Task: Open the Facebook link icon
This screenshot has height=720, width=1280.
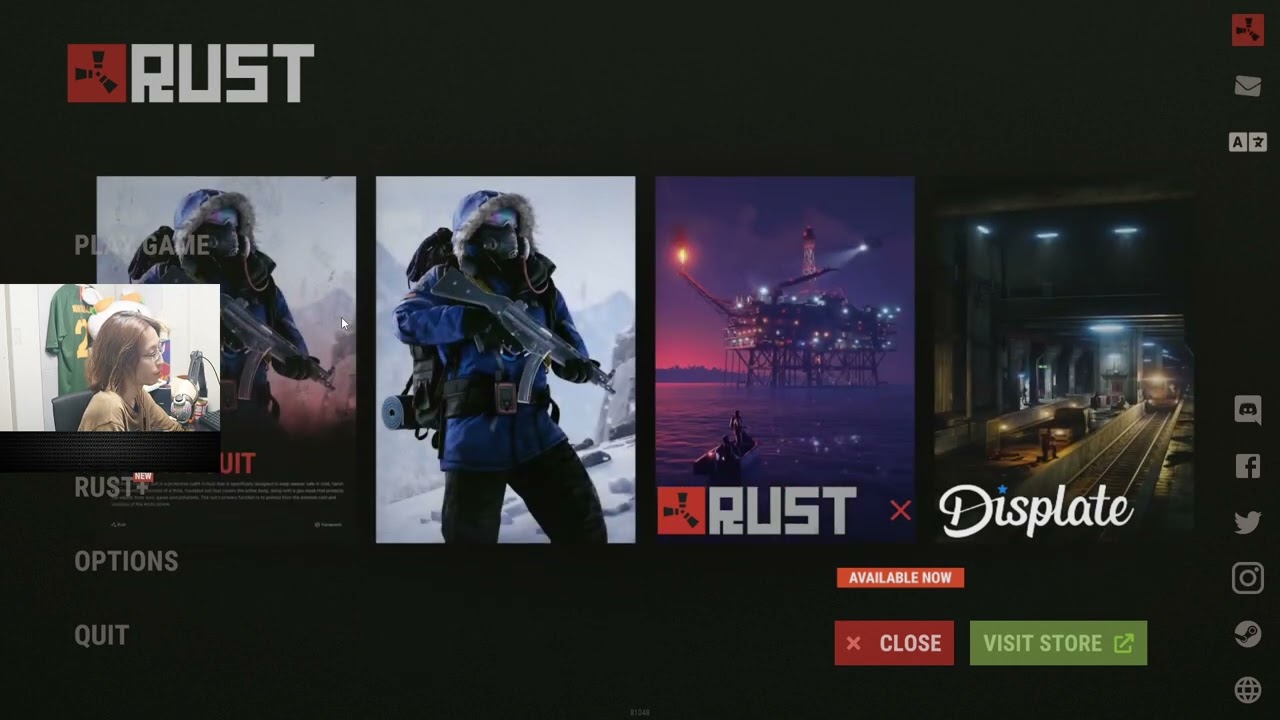Action: (x=1248, y=466)
